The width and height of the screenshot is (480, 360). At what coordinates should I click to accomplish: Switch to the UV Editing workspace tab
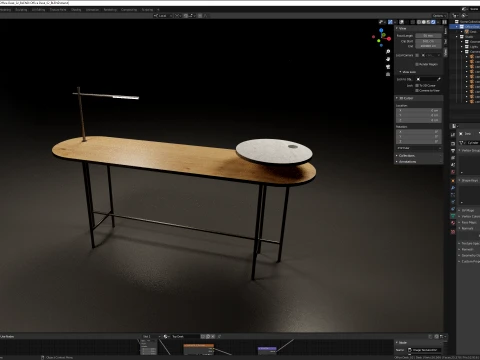click(38, 10)
